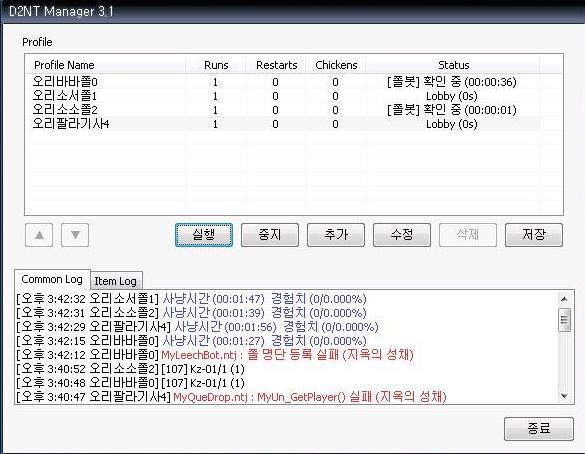Click the 실행 run button

coord(204,235)
